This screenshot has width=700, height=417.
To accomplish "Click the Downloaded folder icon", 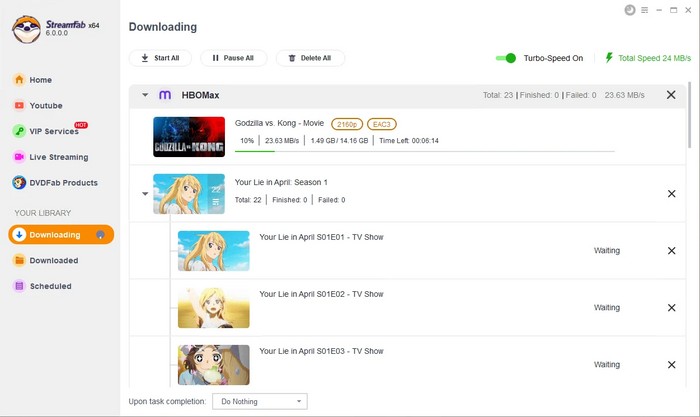I will point(19,260).
